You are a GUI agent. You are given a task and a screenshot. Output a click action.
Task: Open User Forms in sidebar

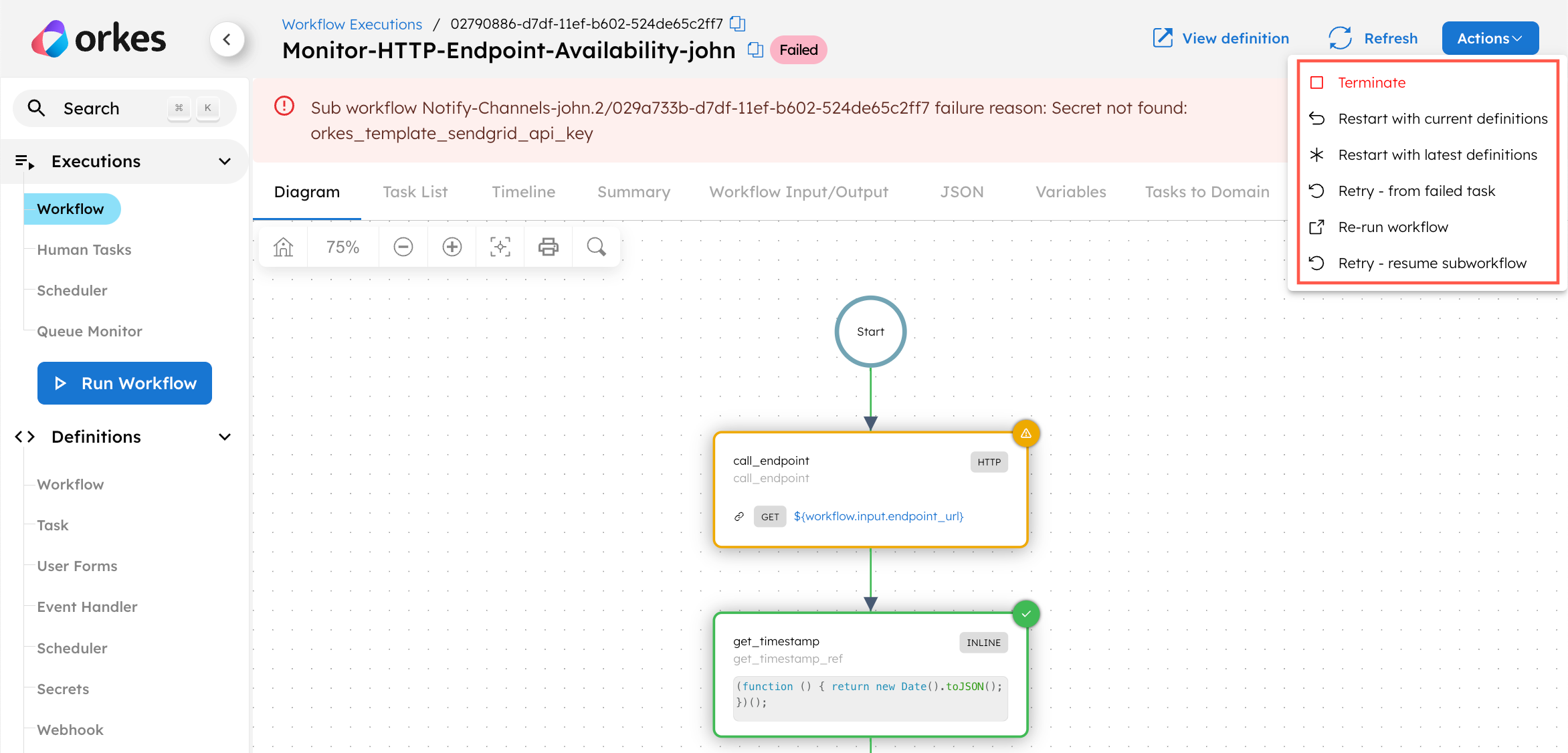[x=78, y=566]
